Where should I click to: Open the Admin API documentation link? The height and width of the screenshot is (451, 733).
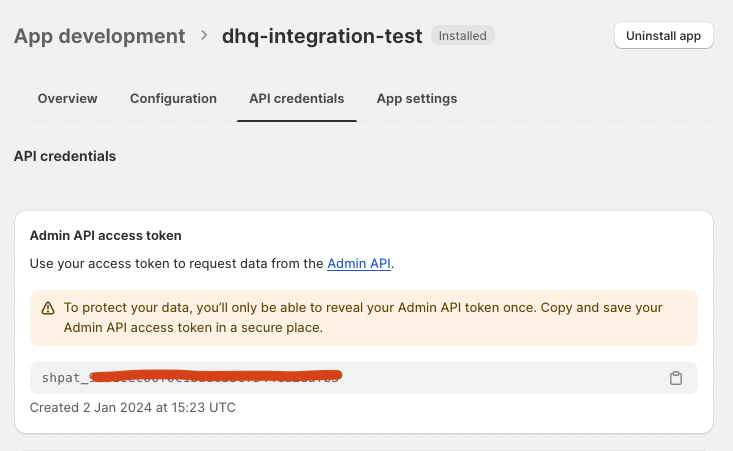click(x=359, y=264)
